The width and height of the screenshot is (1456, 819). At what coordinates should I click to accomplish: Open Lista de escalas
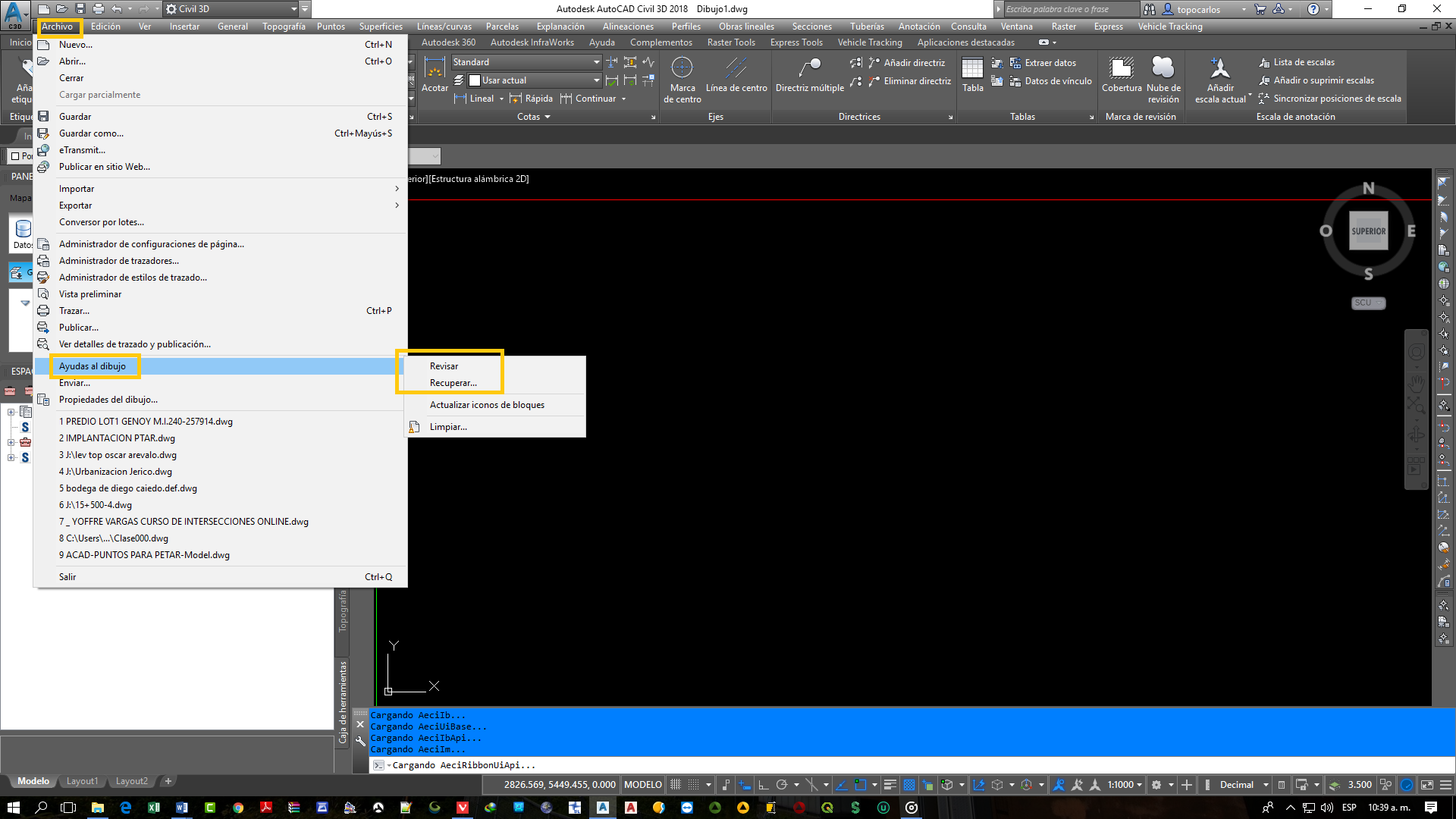coord(1296,62)
